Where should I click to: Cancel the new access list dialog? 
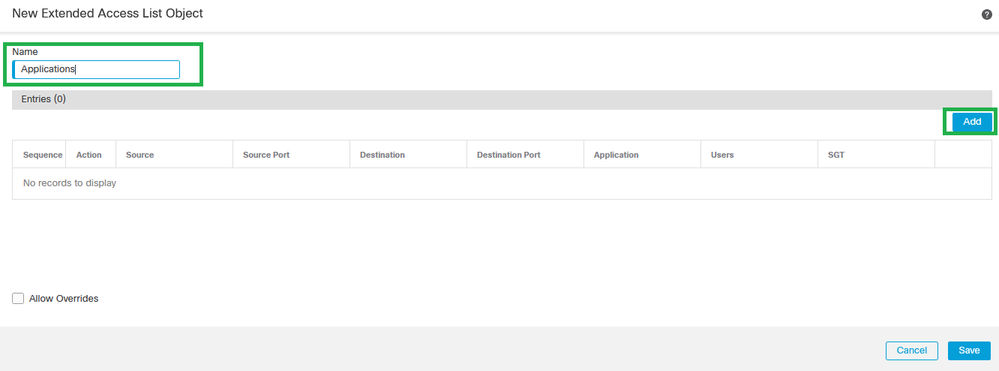912,351
